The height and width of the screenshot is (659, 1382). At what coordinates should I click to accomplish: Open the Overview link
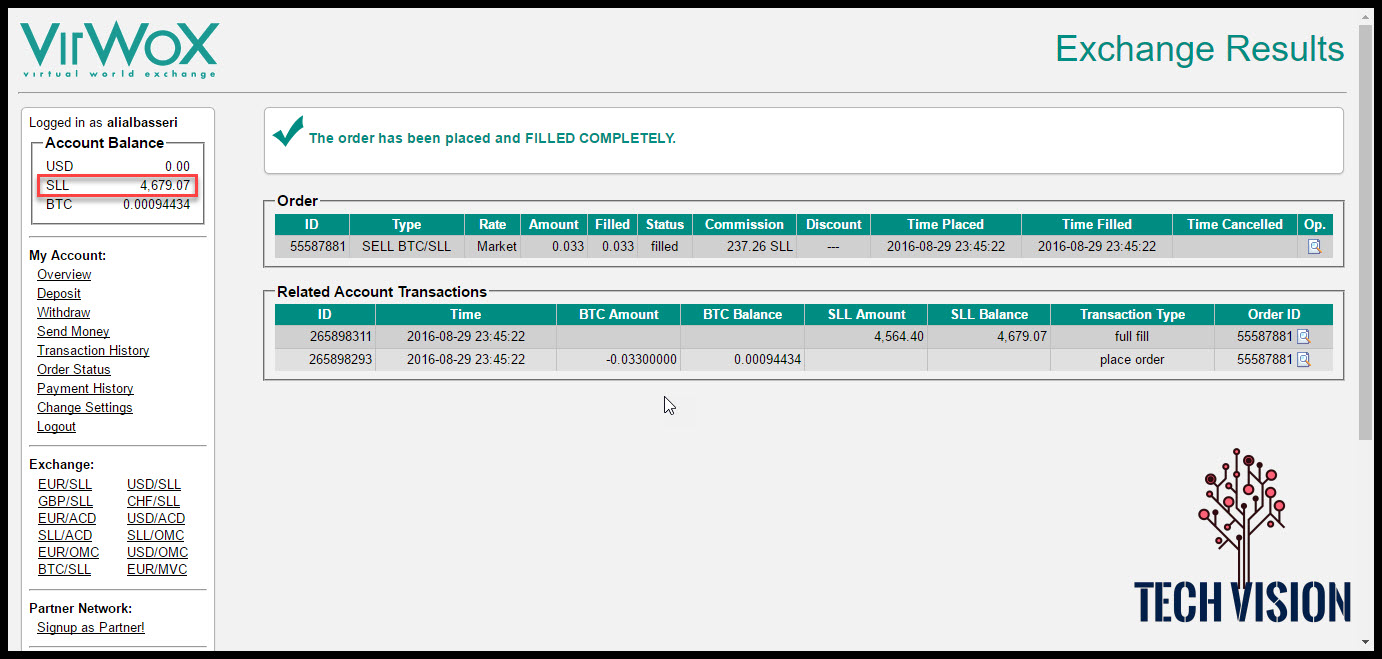[x=64, y=274]
